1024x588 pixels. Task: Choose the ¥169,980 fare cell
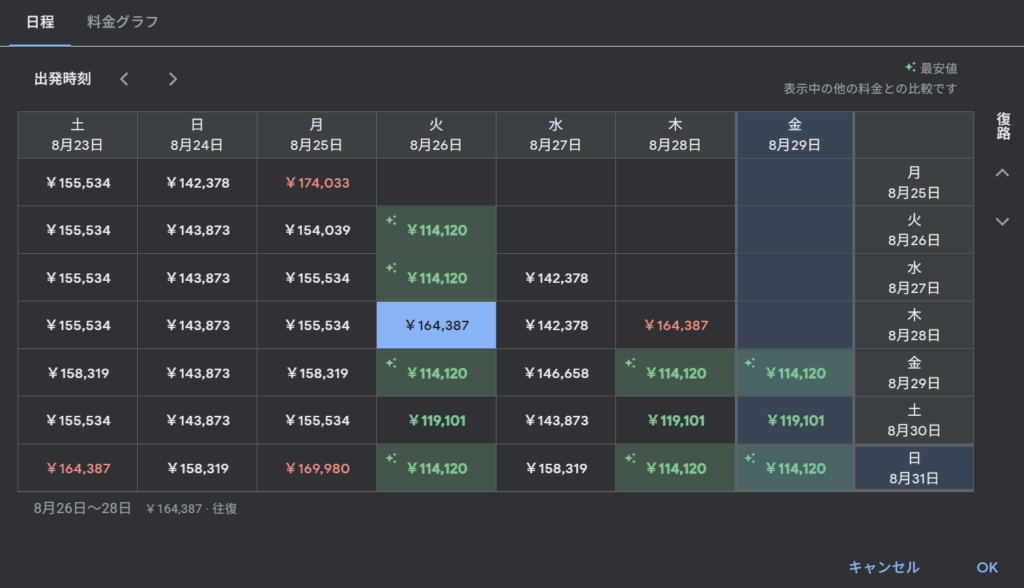coord(317,468)
